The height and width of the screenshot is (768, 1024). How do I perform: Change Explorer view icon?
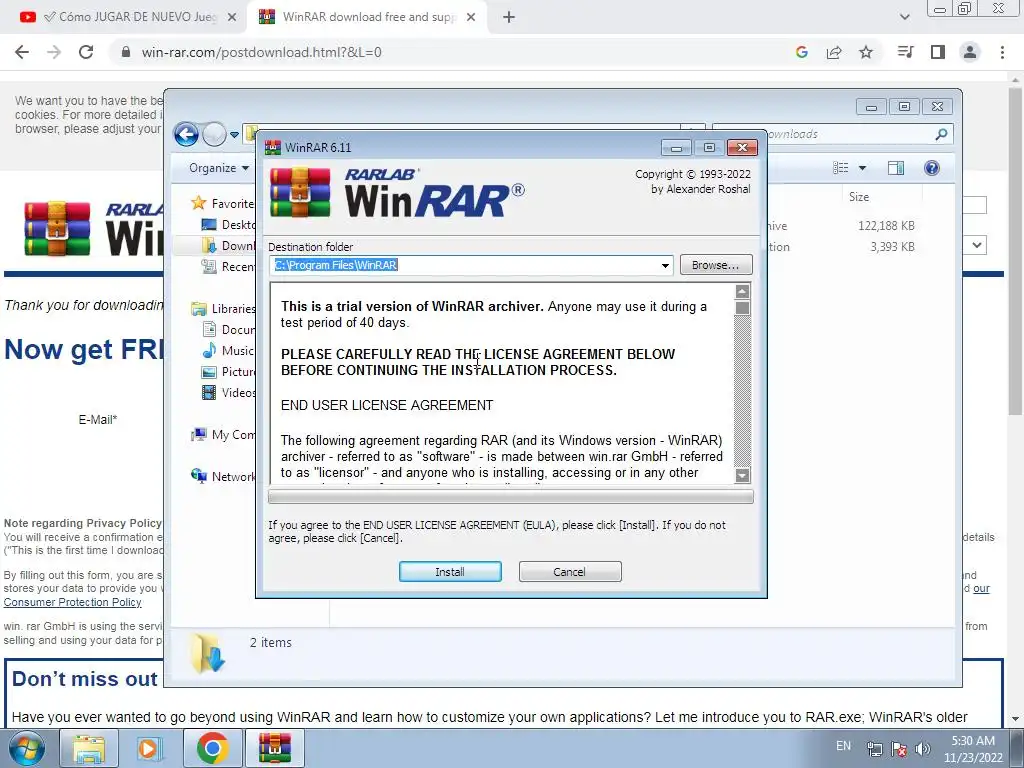[840, 168]
